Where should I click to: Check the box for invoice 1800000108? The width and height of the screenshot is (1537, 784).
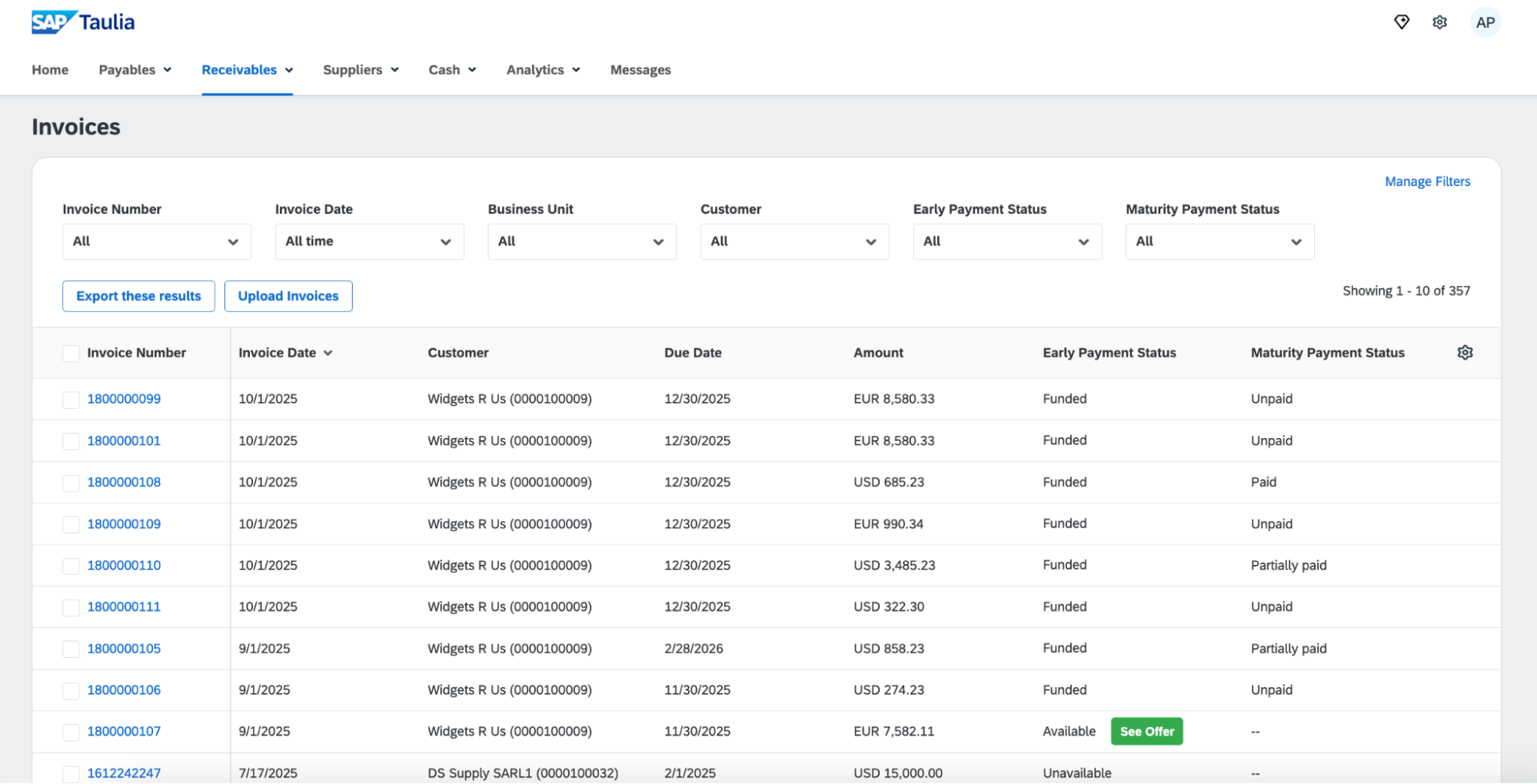(71, 482)
